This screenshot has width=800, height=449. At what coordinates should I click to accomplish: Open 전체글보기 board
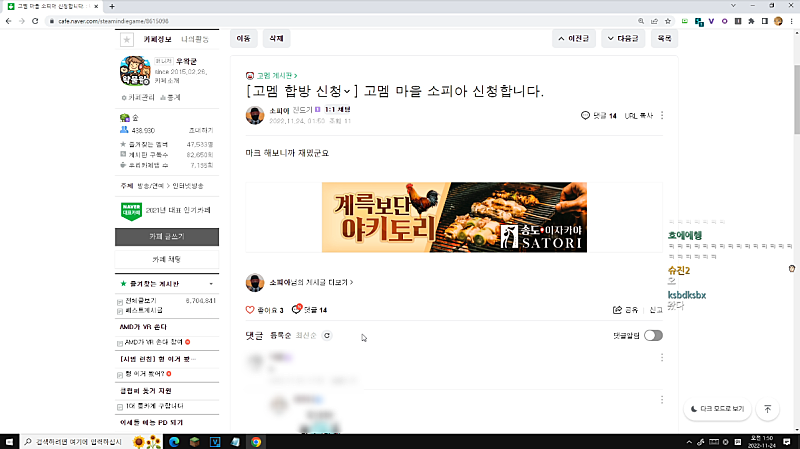(141, 301)
